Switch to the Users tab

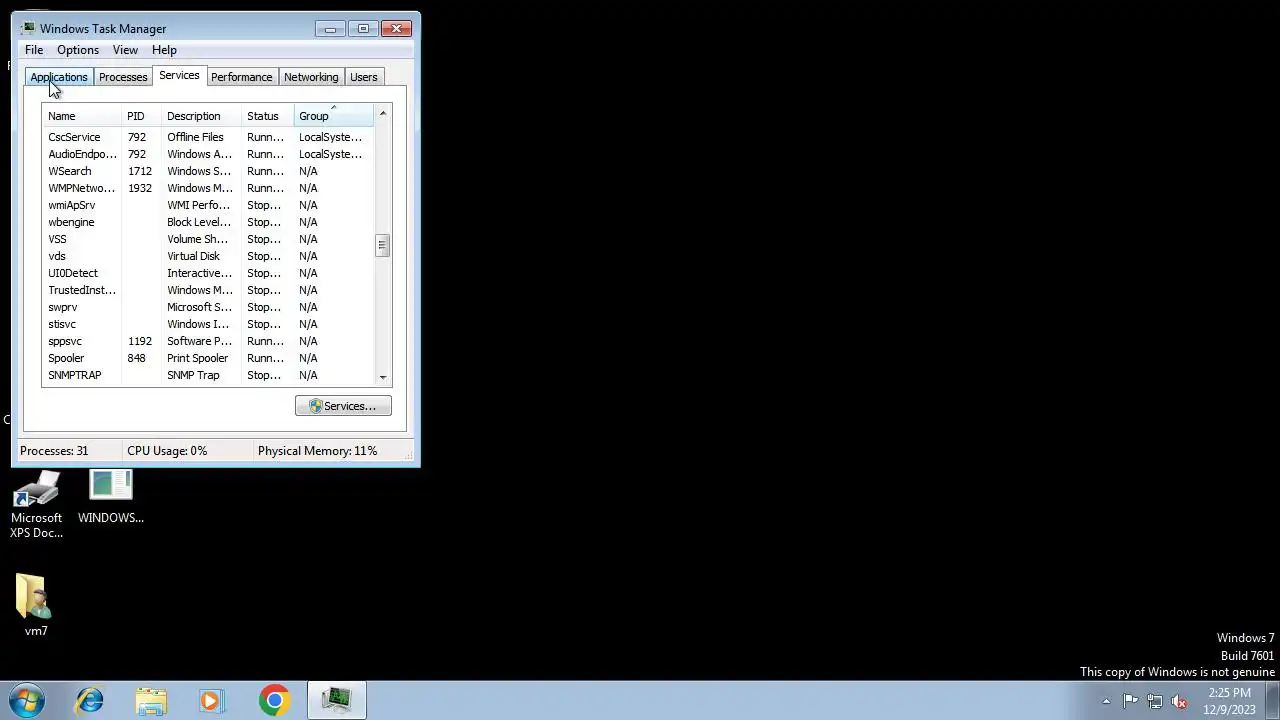point(363,77)
